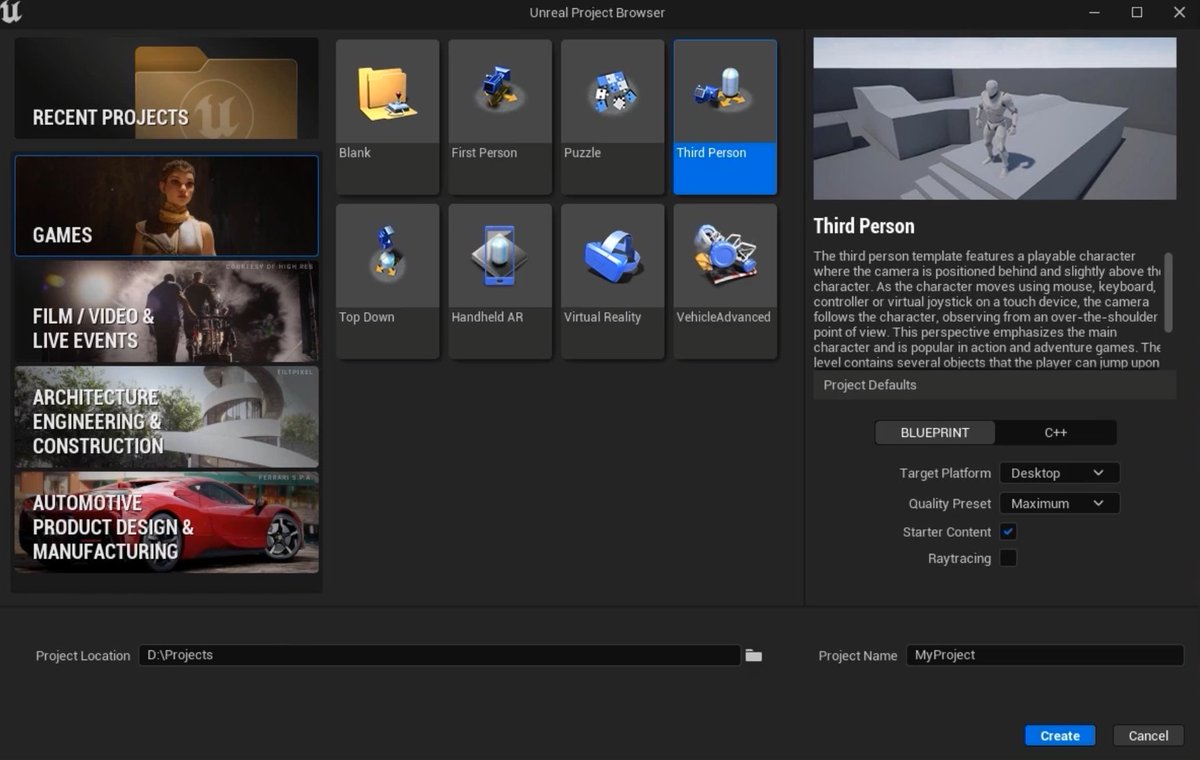Screen dimensions: 1200x760
Task: Switch project type to Blueprint
Action: tap(935, 433)
